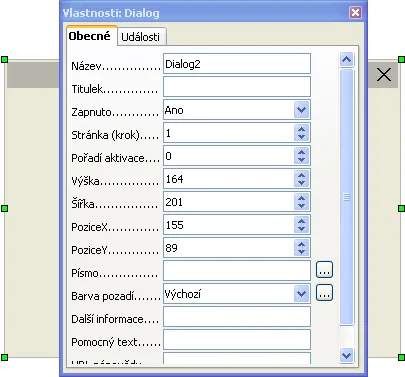Click the Další informace text field
This screenshot has width=405, height=377.
(237, 317)
